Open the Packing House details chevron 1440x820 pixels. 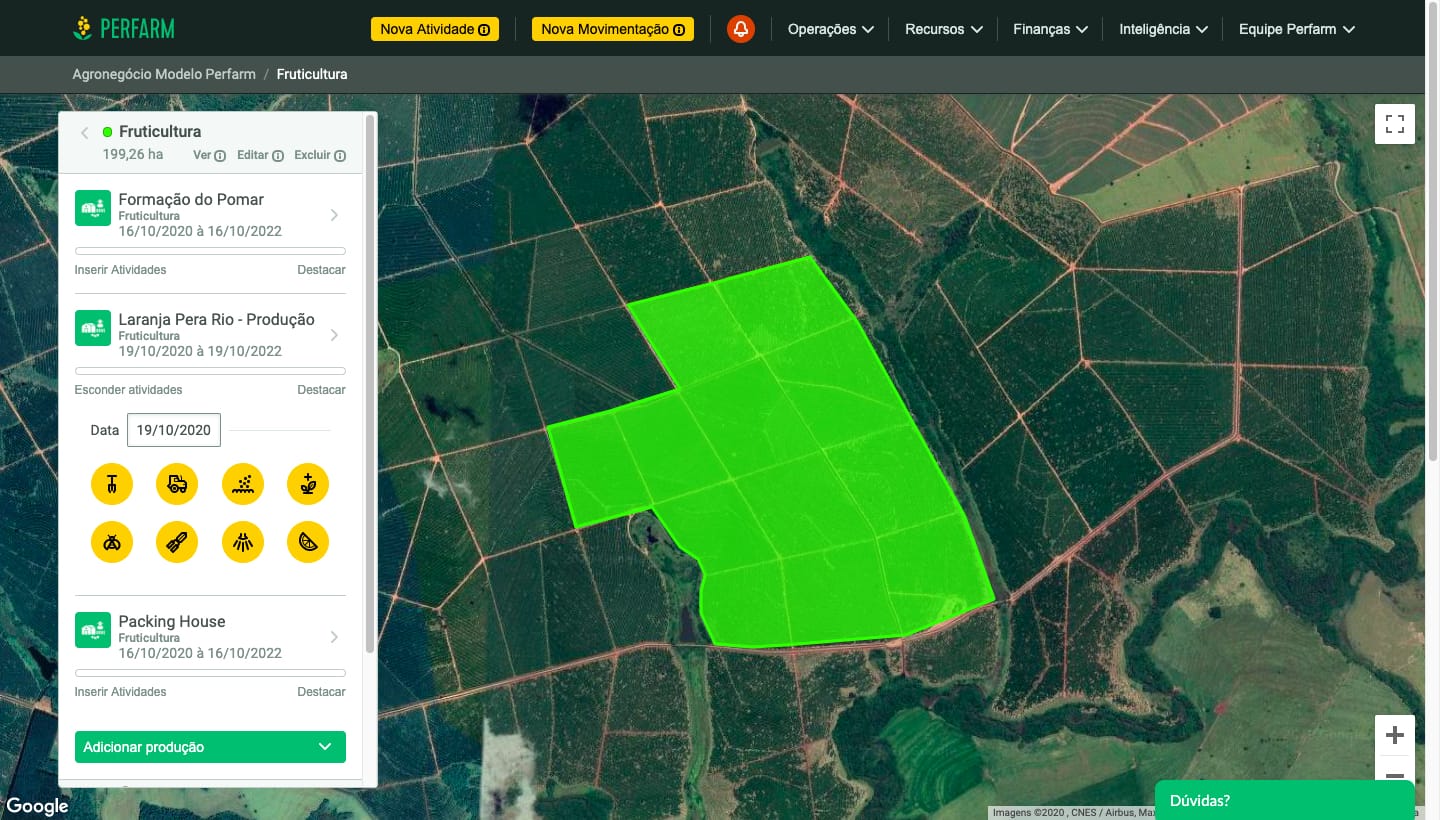(x=334, y=637)
